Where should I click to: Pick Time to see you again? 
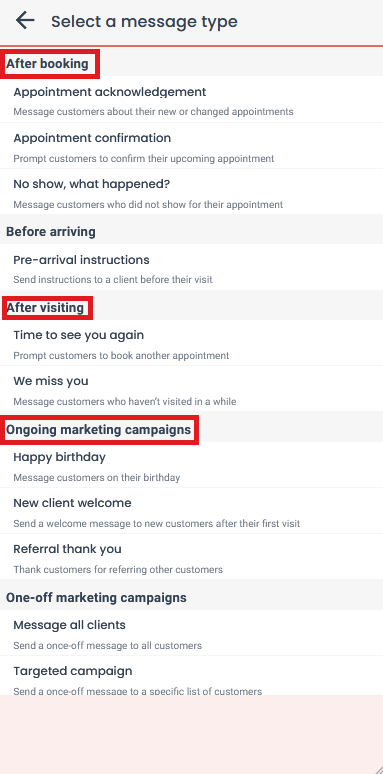click(192, 343)
